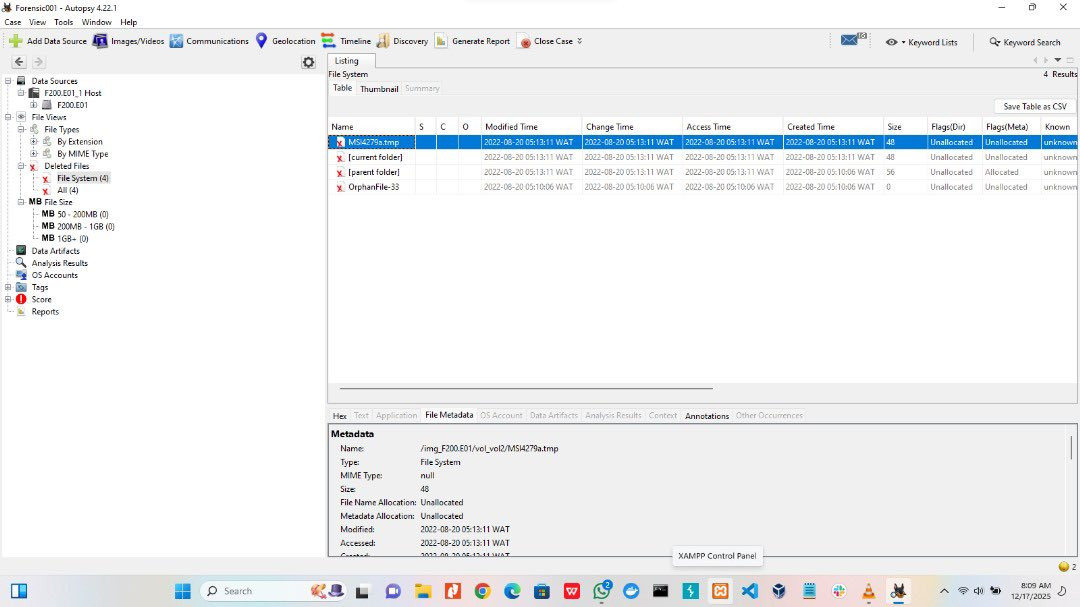Select File System (4) deleted files
The image size is (1080, 607).
pos(83,178)
